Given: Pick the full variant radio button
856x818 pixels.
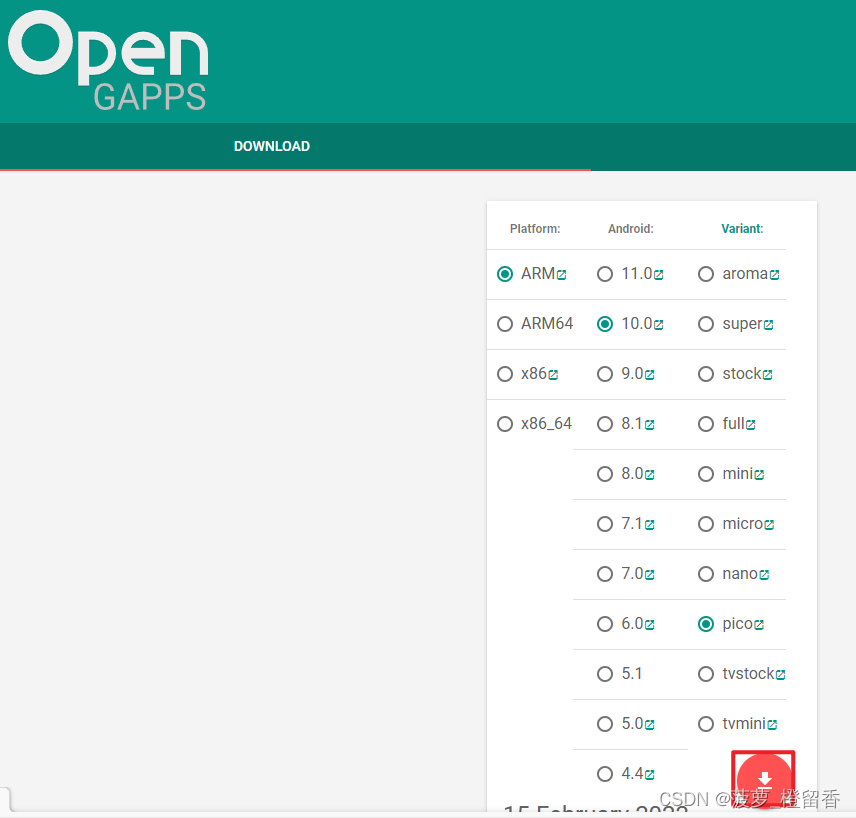Looking at the screenshot, I should (x=706, y=424).
